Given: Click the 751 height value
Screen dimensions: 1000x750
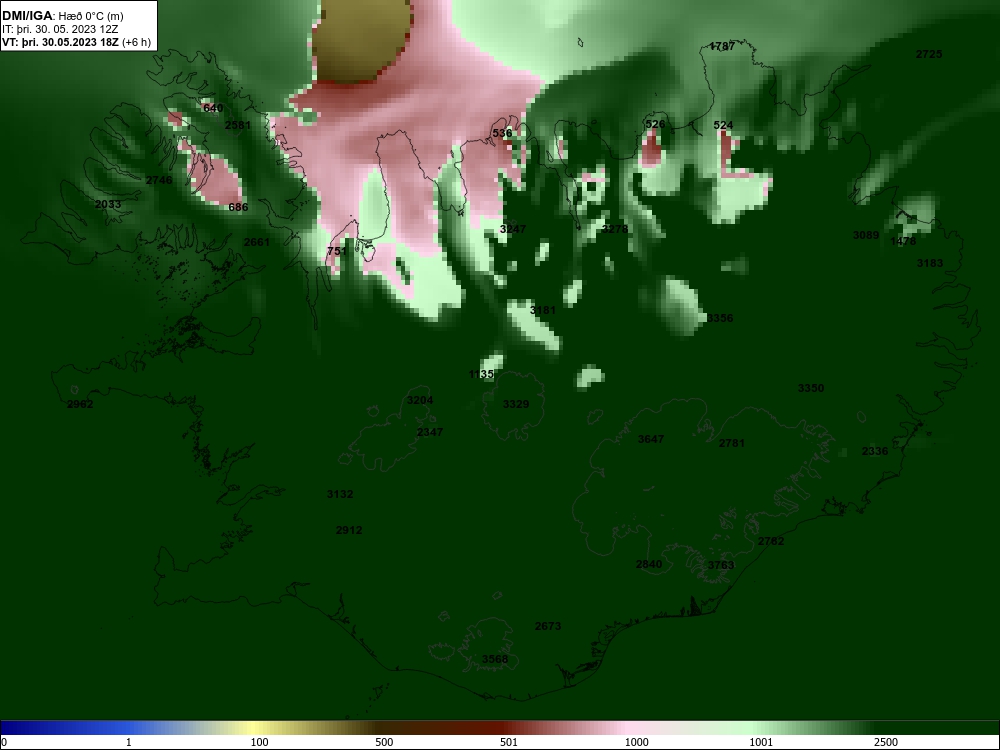Looking at the screenshot, I should coord(337,251).
